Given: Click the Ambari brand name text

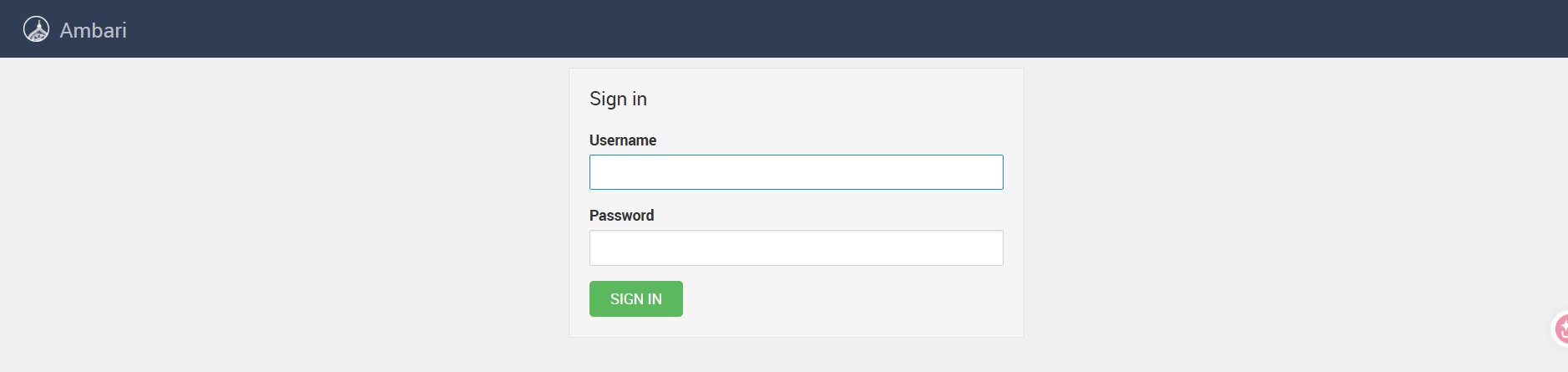Looking at the screenshot, I should coord(94,30).
